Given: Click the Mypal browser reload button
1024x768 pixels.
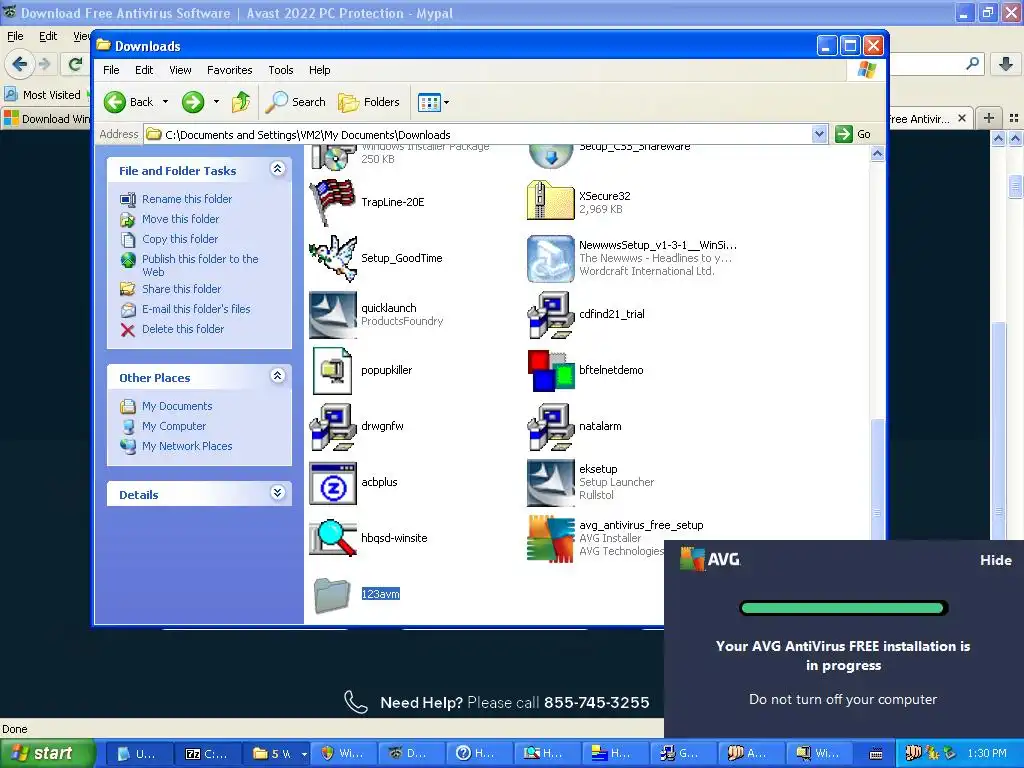Looking at the screenshot, I should (75, 64).
